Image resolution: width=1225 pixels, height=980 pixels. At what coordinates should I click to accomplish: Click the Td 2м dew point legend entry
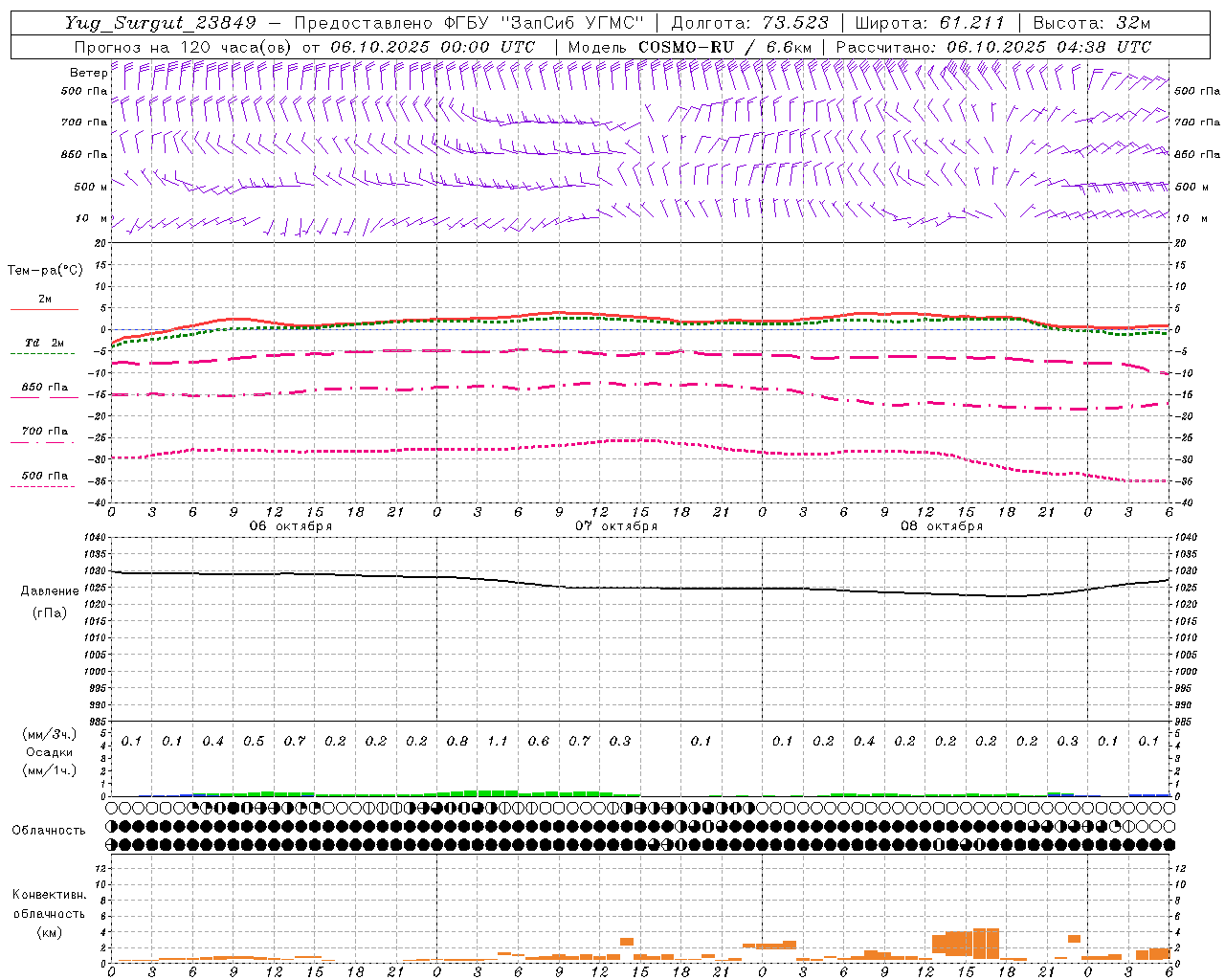[x=44, y=343]
